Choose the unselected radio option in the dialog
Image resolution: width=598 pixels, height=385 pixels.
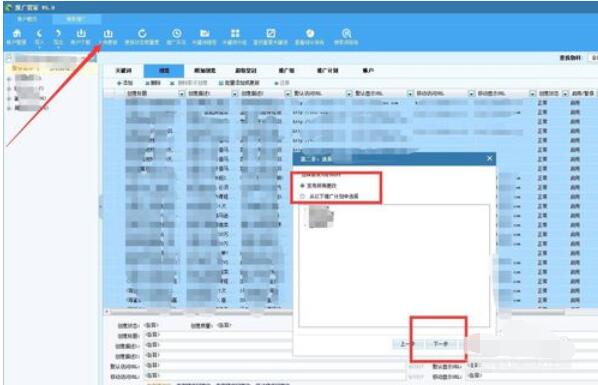[x=302, y=196]
